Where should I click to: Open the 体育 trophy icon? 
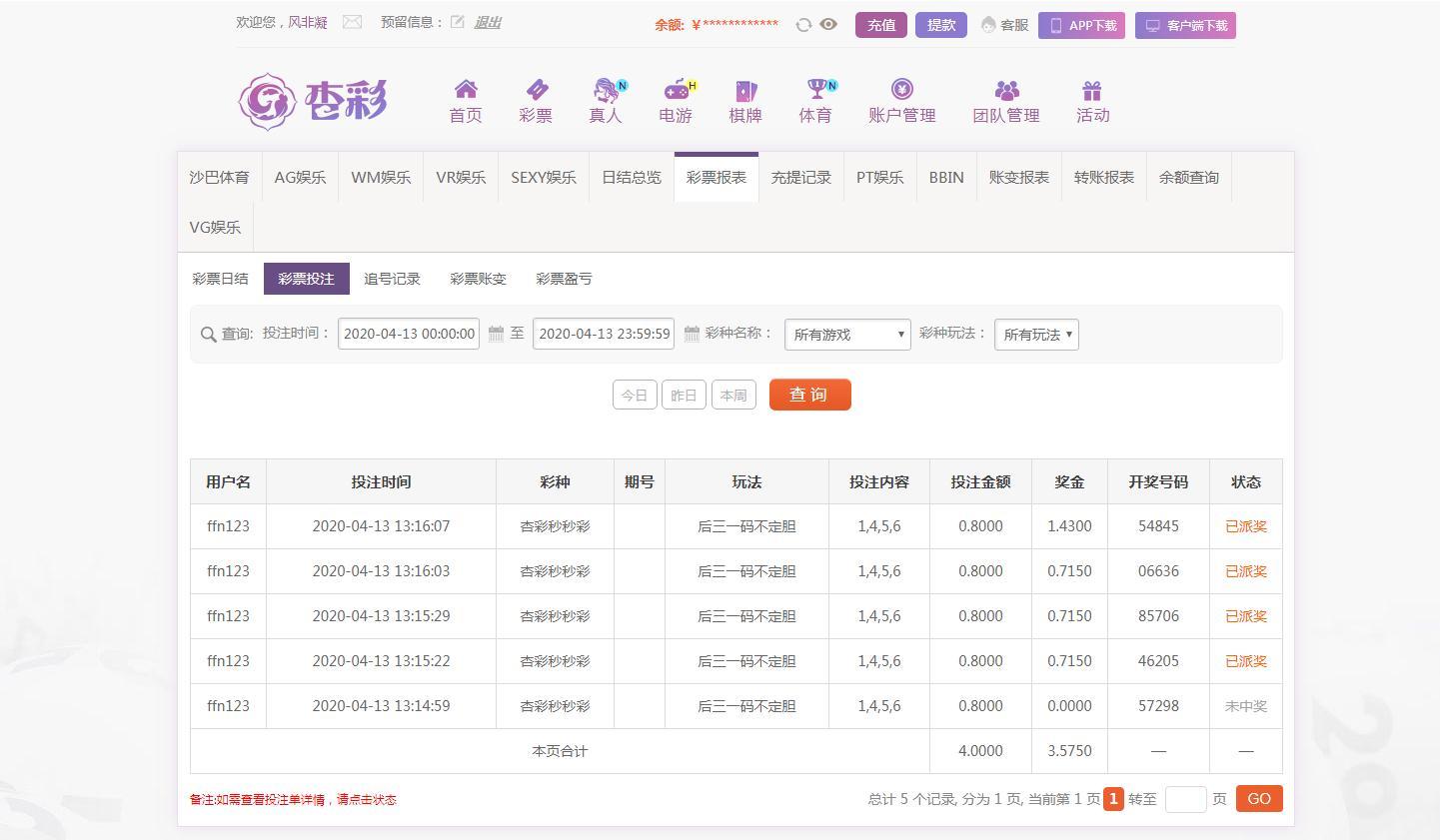pyautogui.click(x=816, y=90)
